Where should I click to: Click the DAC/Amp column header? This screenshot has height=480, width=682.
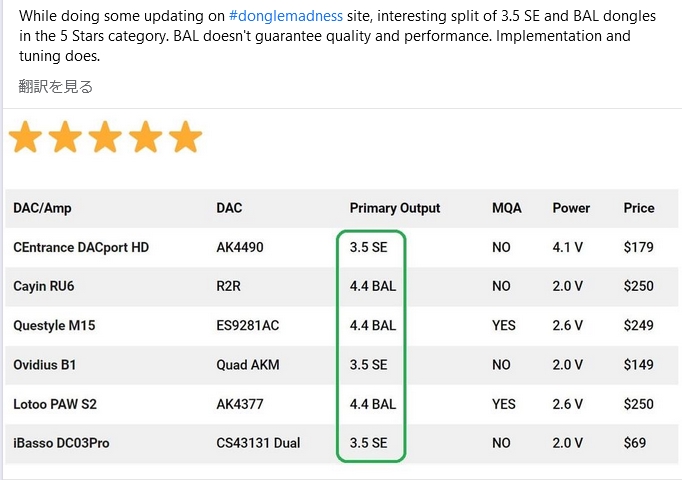42,208
